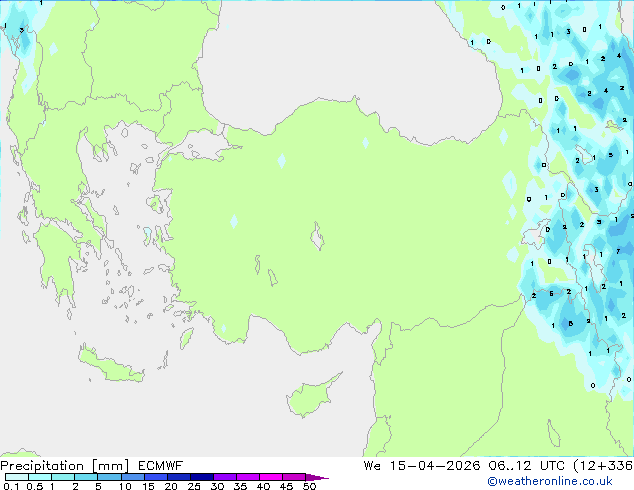The width and height of the screenshot is (634, 490).
Task: Click the legend value label '0.1'
Action: [x=11, y=486]
